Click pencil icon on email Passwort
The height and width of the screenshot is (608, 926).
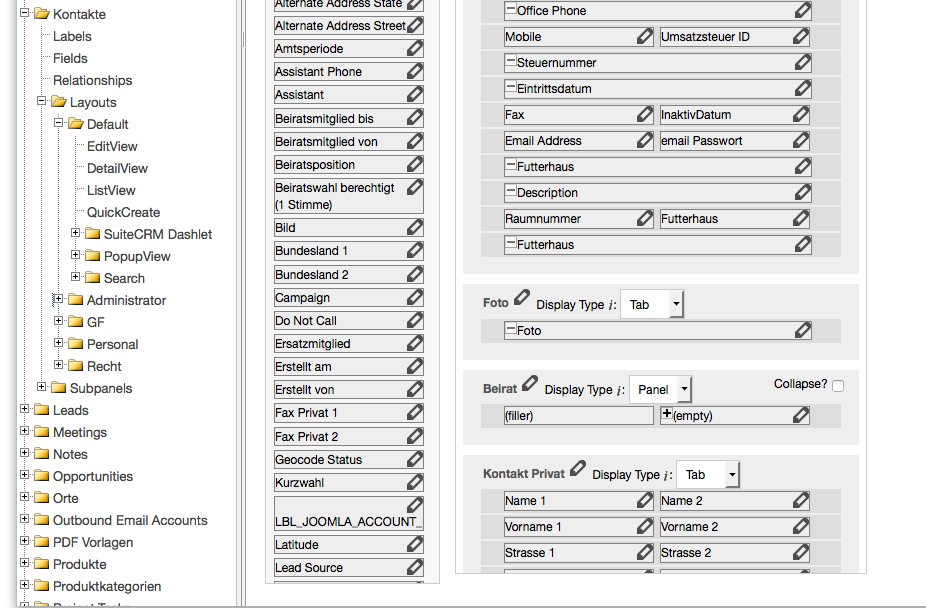(801, 140)
